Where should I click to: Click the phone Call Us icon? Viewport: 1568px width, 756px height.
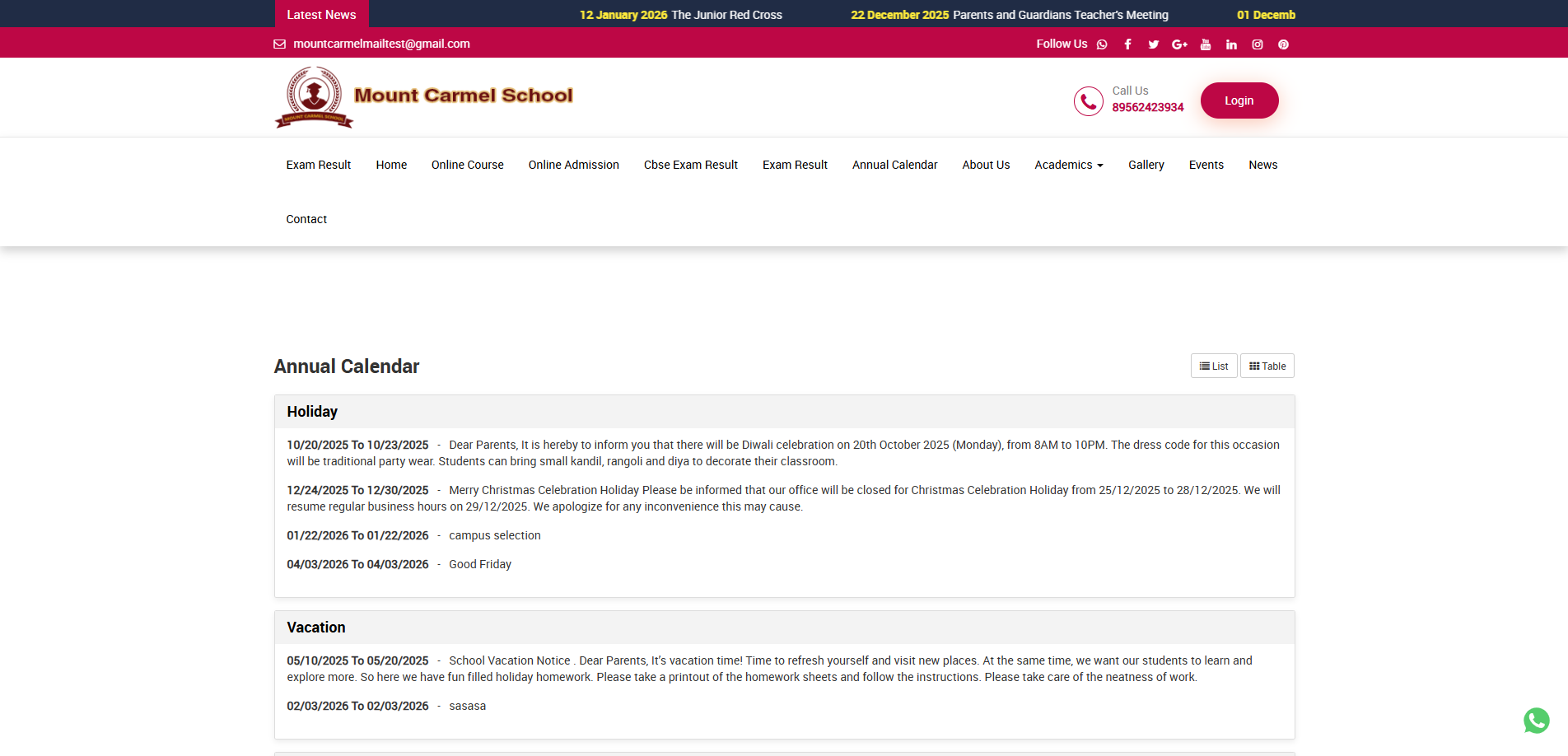coord(1088,101)
